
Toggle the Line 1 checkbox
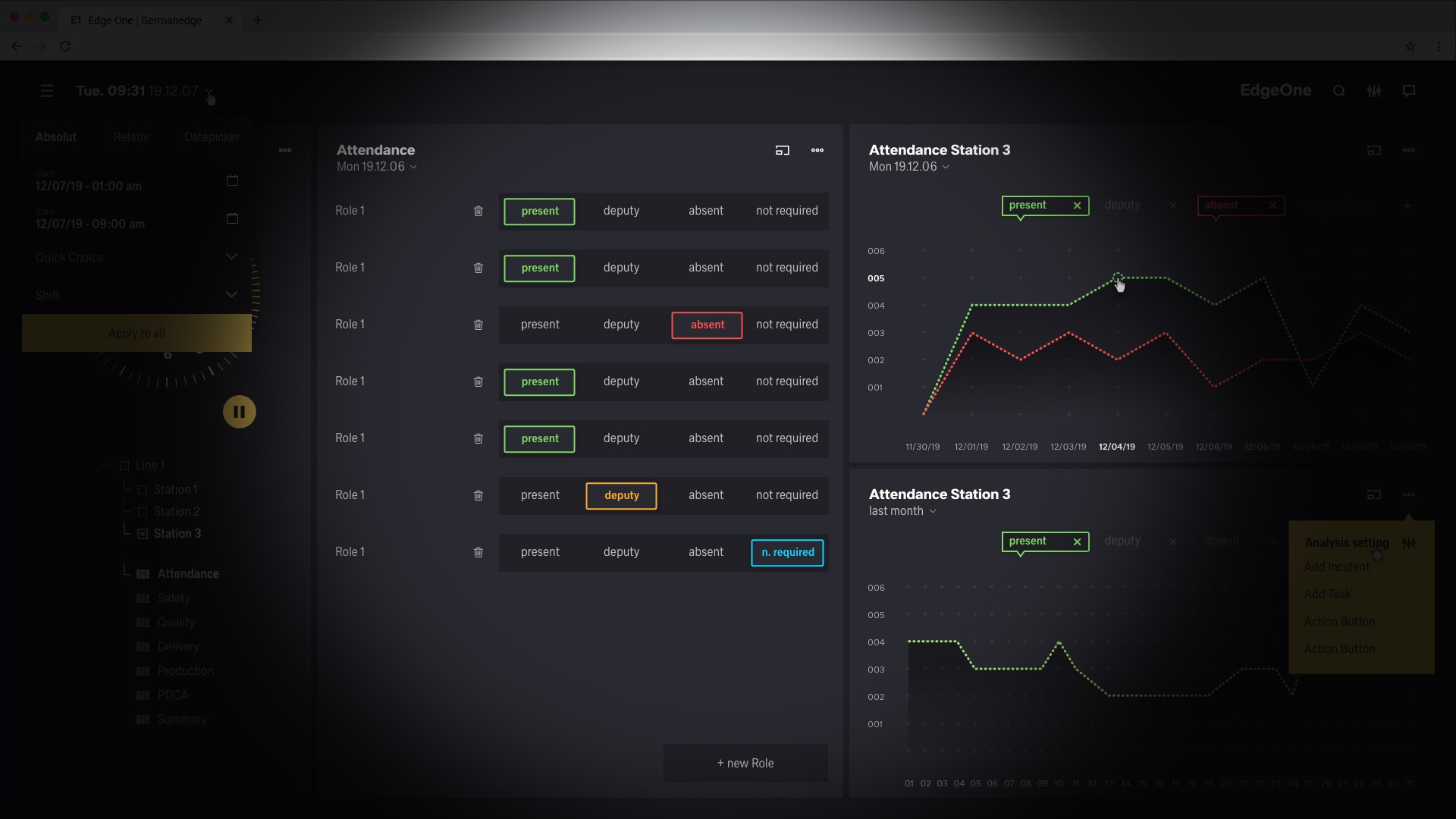[125, 466]
